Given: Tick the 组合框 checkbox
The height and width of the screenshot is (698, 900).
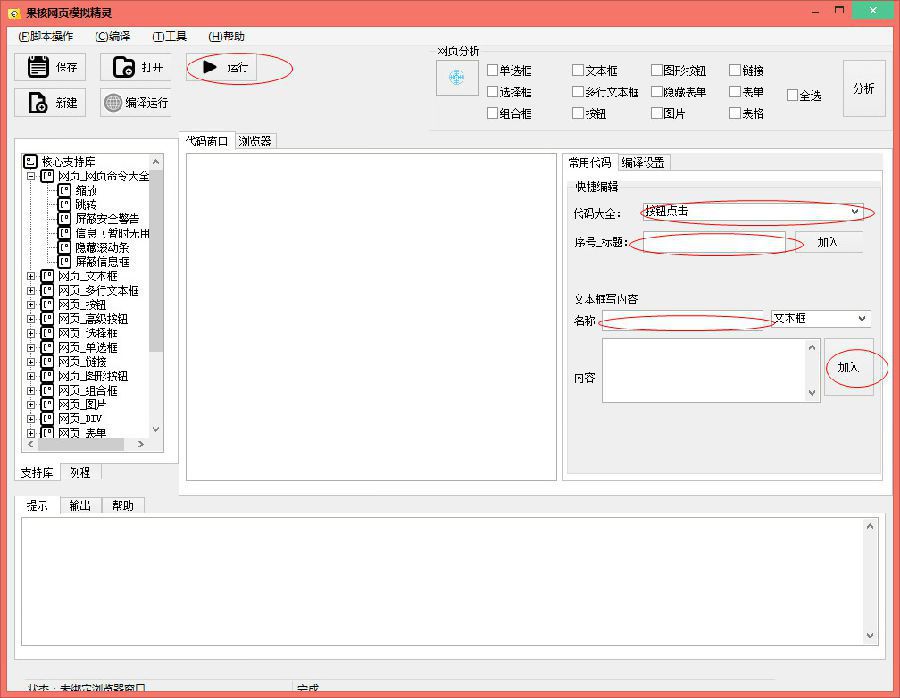Looking at the screenshot, I should (492, 113).
